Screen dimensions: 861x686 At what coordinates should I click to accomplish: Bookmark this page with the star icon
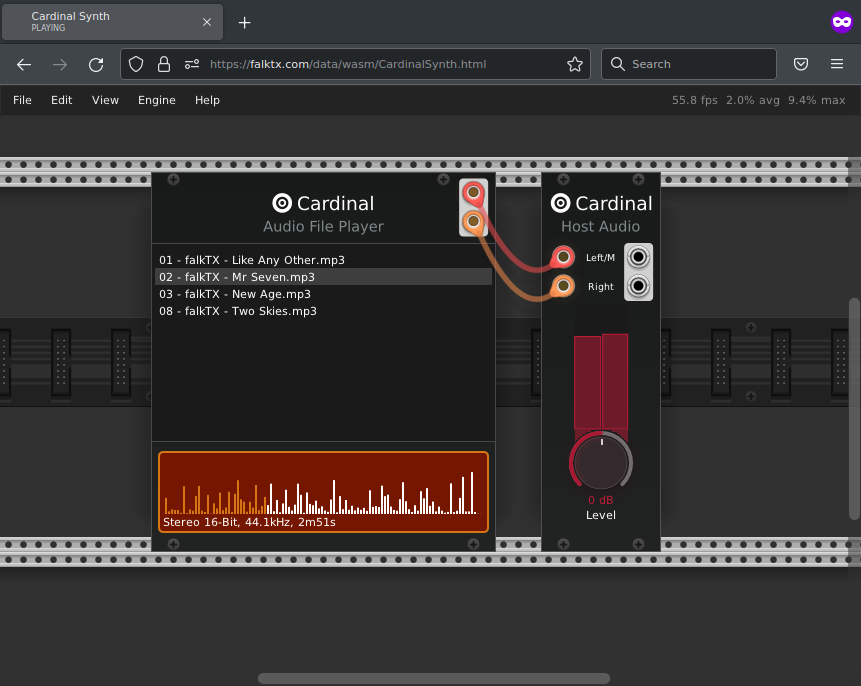point(575,64)
